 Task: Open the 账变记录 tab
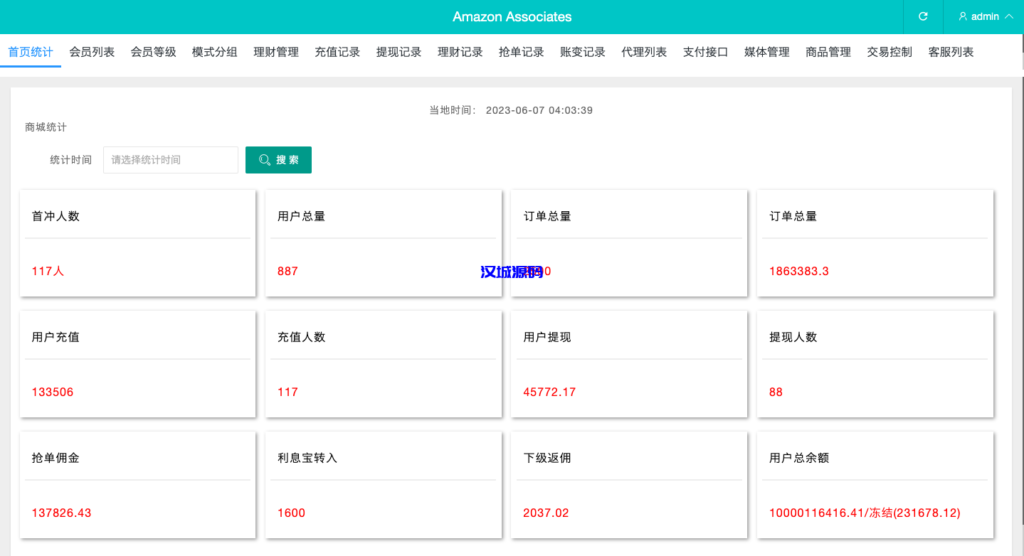click(583, 52)
